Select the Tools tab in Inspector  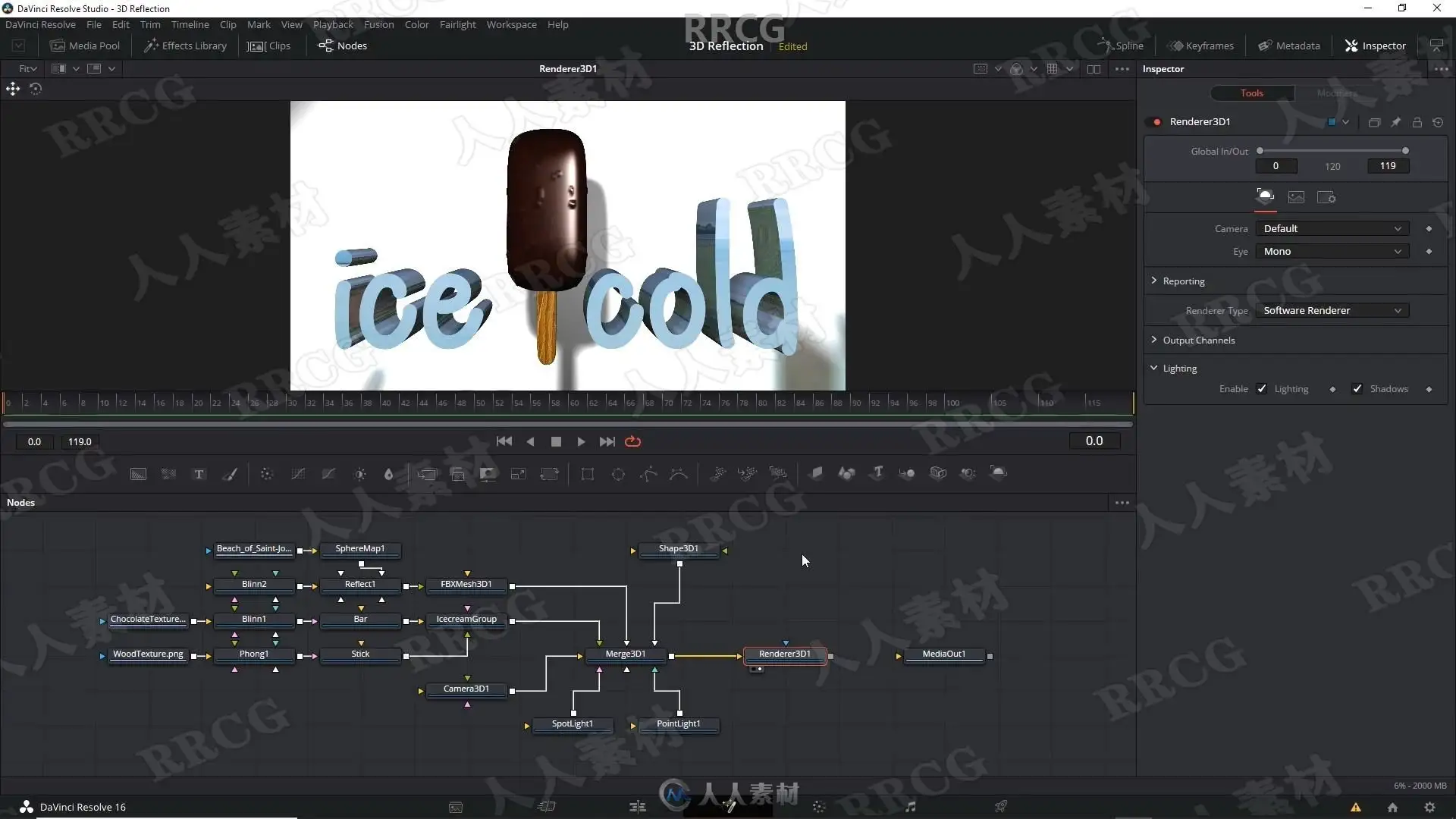tap(1252, 93)
